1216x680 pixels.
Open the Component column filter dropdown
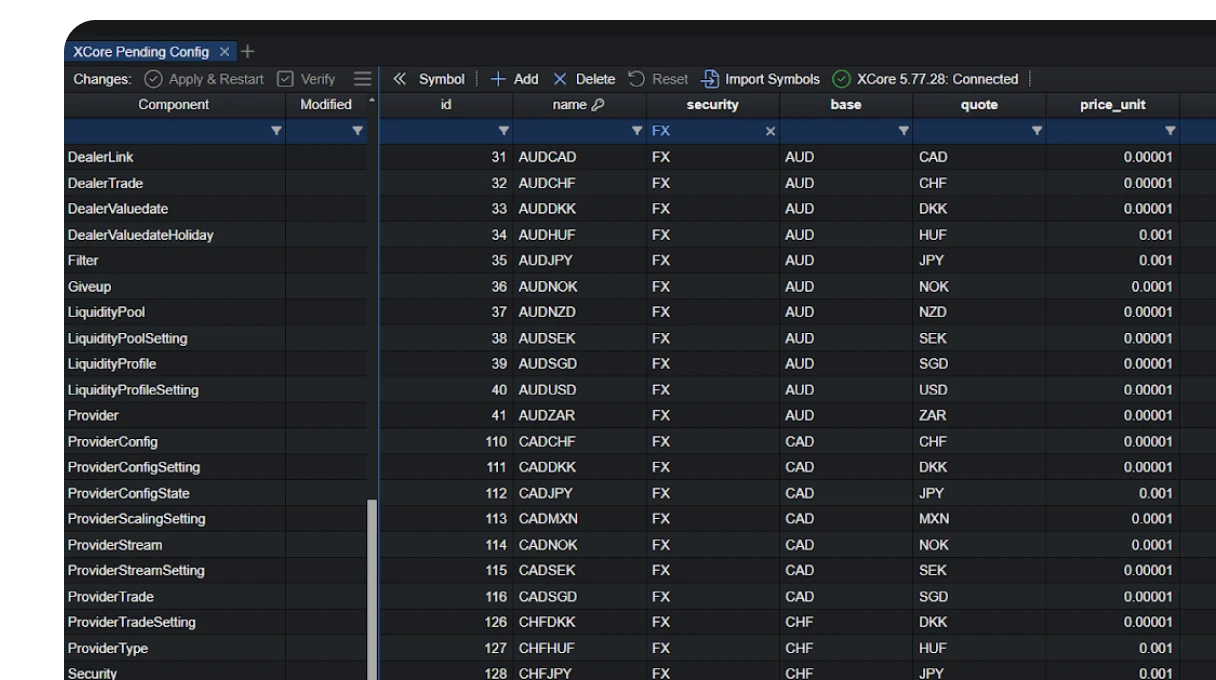(277, 131)
